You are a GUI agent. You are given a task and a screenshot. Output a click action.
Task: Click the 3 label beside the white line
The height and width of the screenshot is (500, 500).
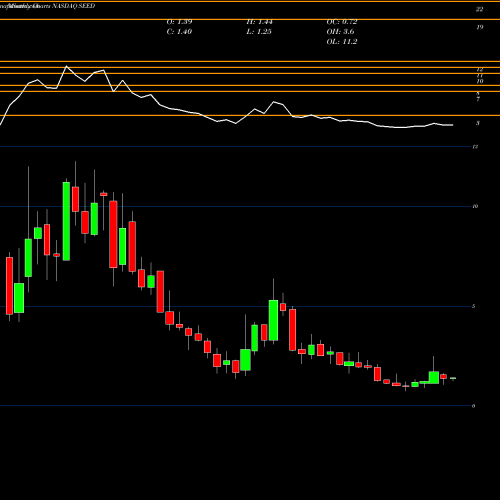tap(478, 123)
